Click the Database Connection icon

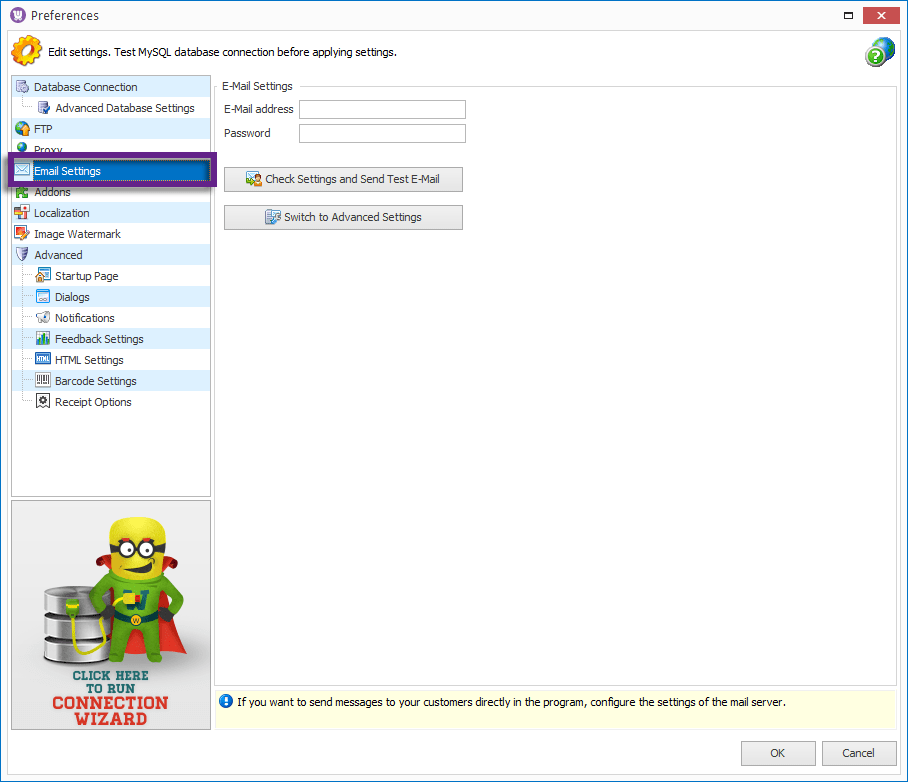[x=22, y=87]
